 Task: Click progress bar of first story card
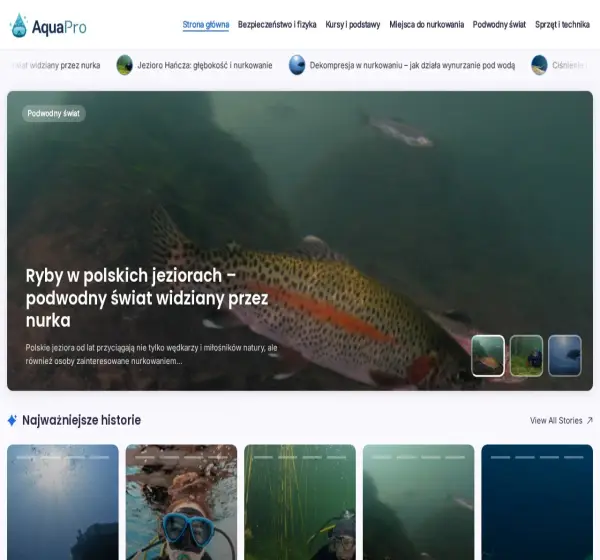coord(63,457)
